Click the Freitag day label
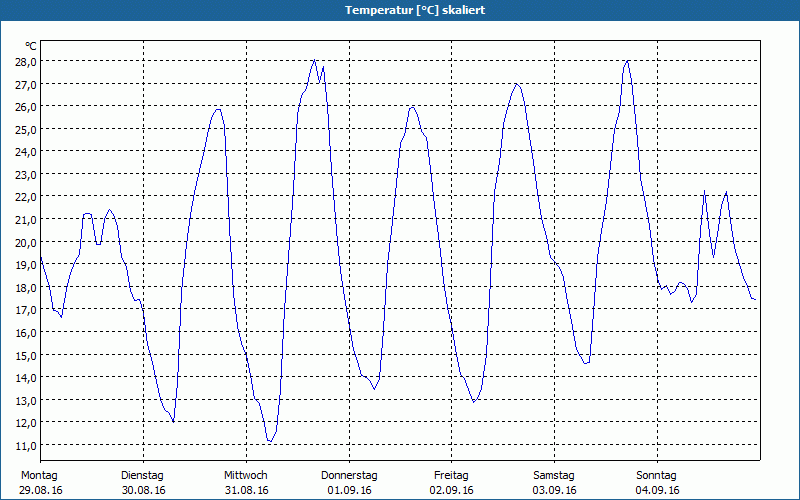The width and height of the screenshot is (800, 500). [452, 475]
